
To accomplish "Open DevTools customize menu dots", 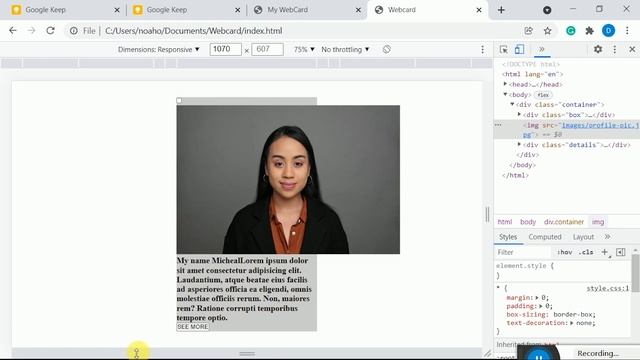I will [x=615, y=49].
